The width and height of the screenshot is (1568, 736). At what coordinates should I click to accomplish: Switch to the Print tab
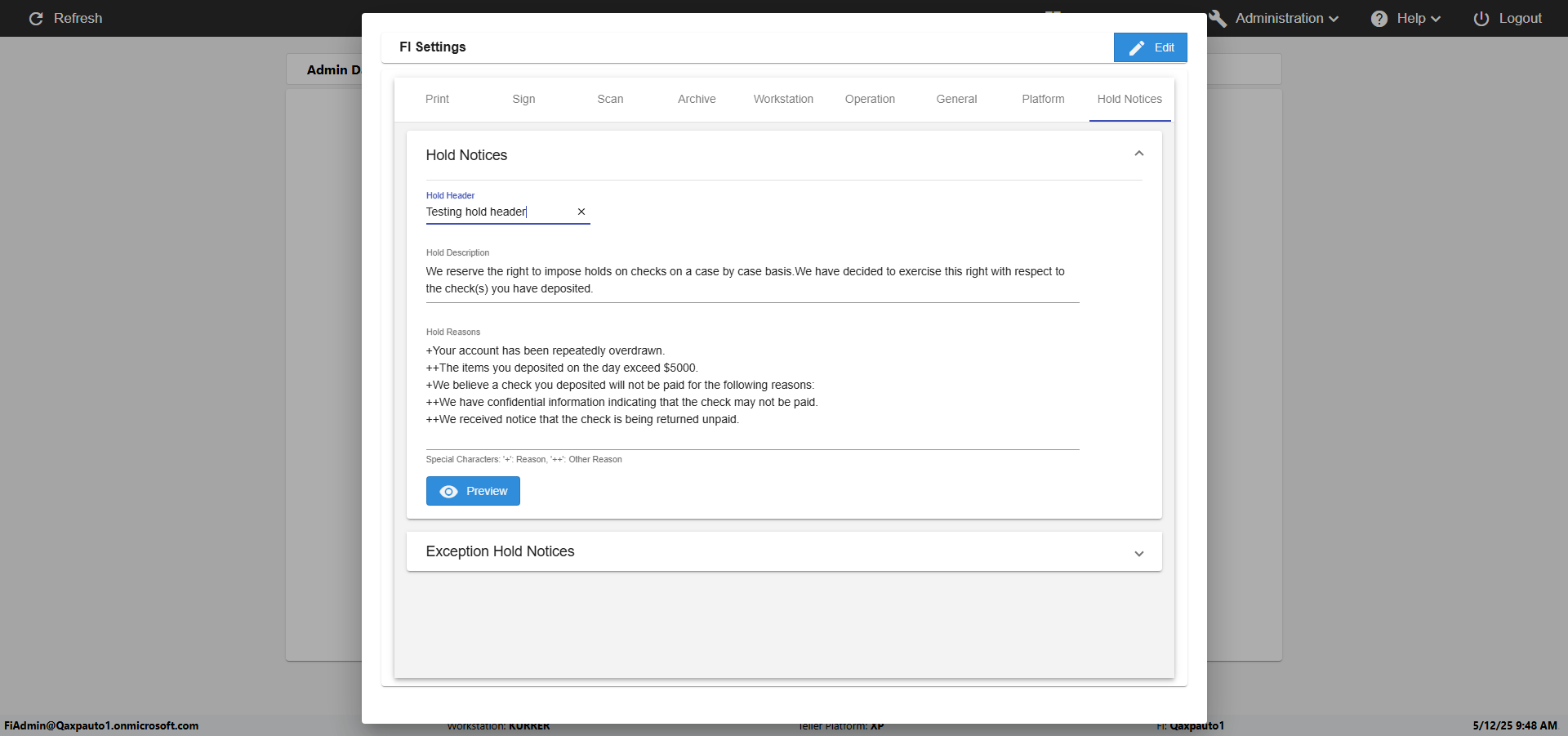pos(437,99)
